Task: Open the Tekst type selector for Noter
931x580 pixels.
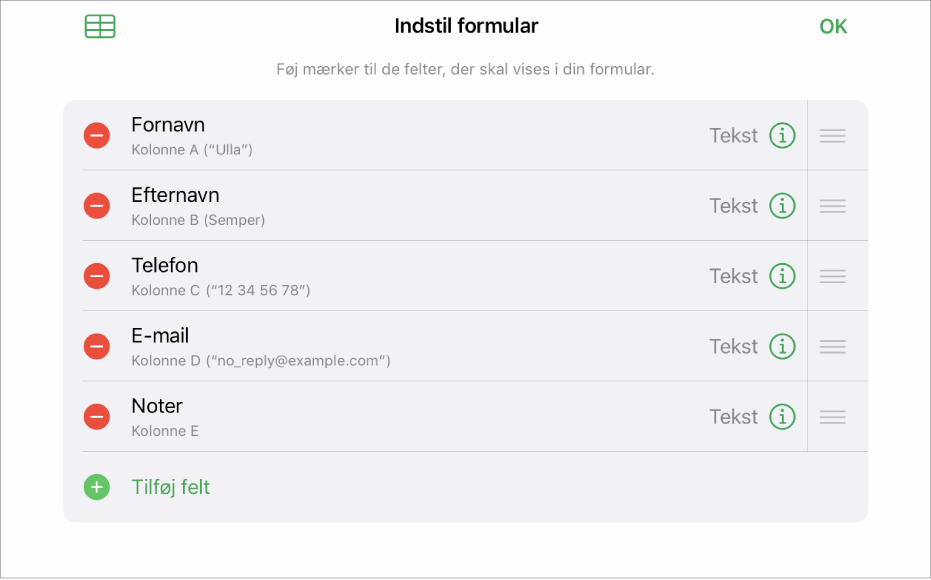Action: 733,416
